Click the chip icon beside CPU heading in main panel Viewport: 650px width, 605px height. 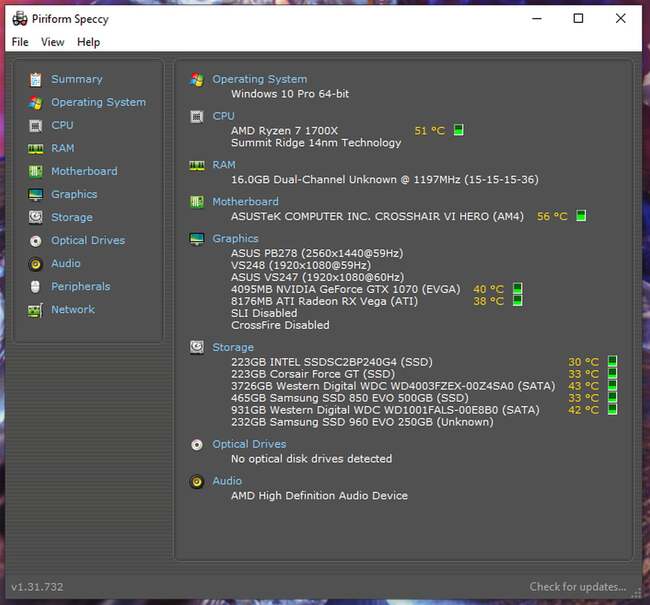(x=197, y=117)
